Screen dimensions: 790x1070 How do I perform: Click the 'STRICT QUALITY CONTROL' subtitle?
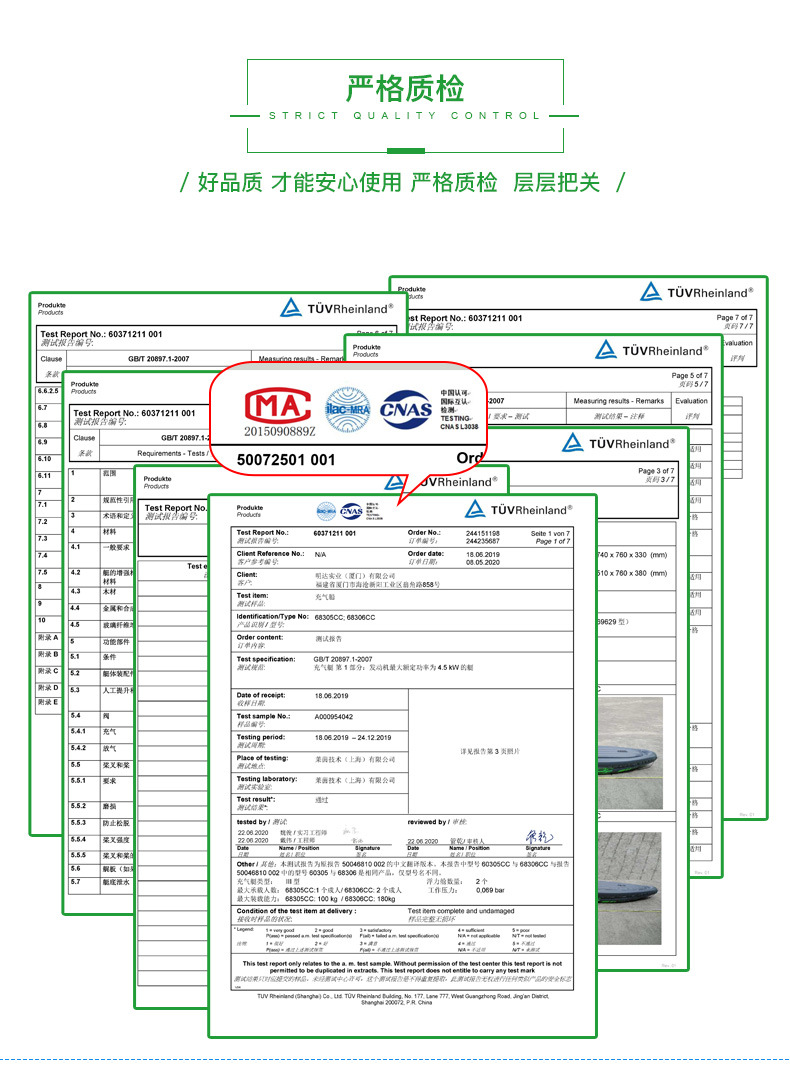point(405,116)
